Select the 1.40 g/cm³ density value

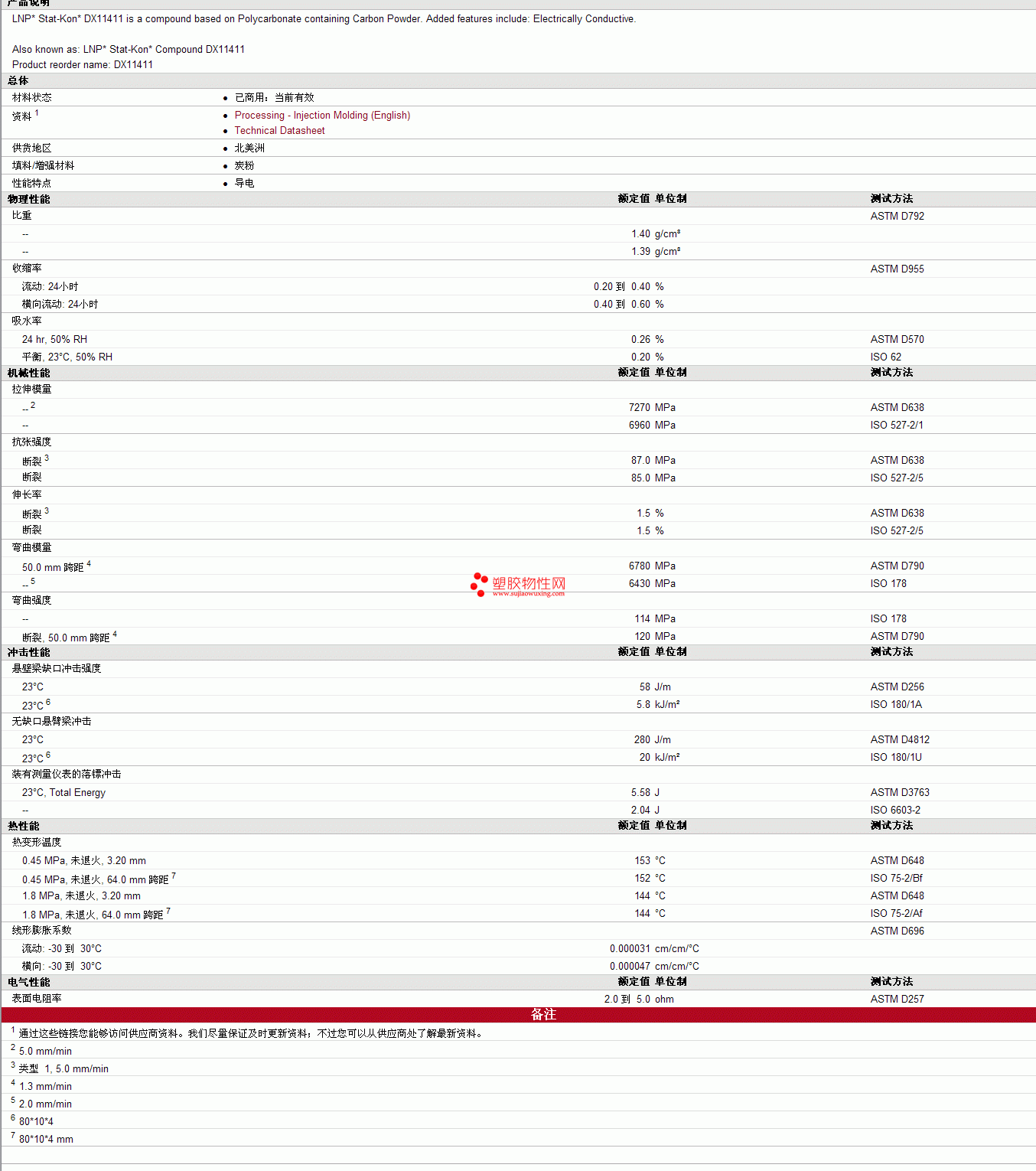656,234
